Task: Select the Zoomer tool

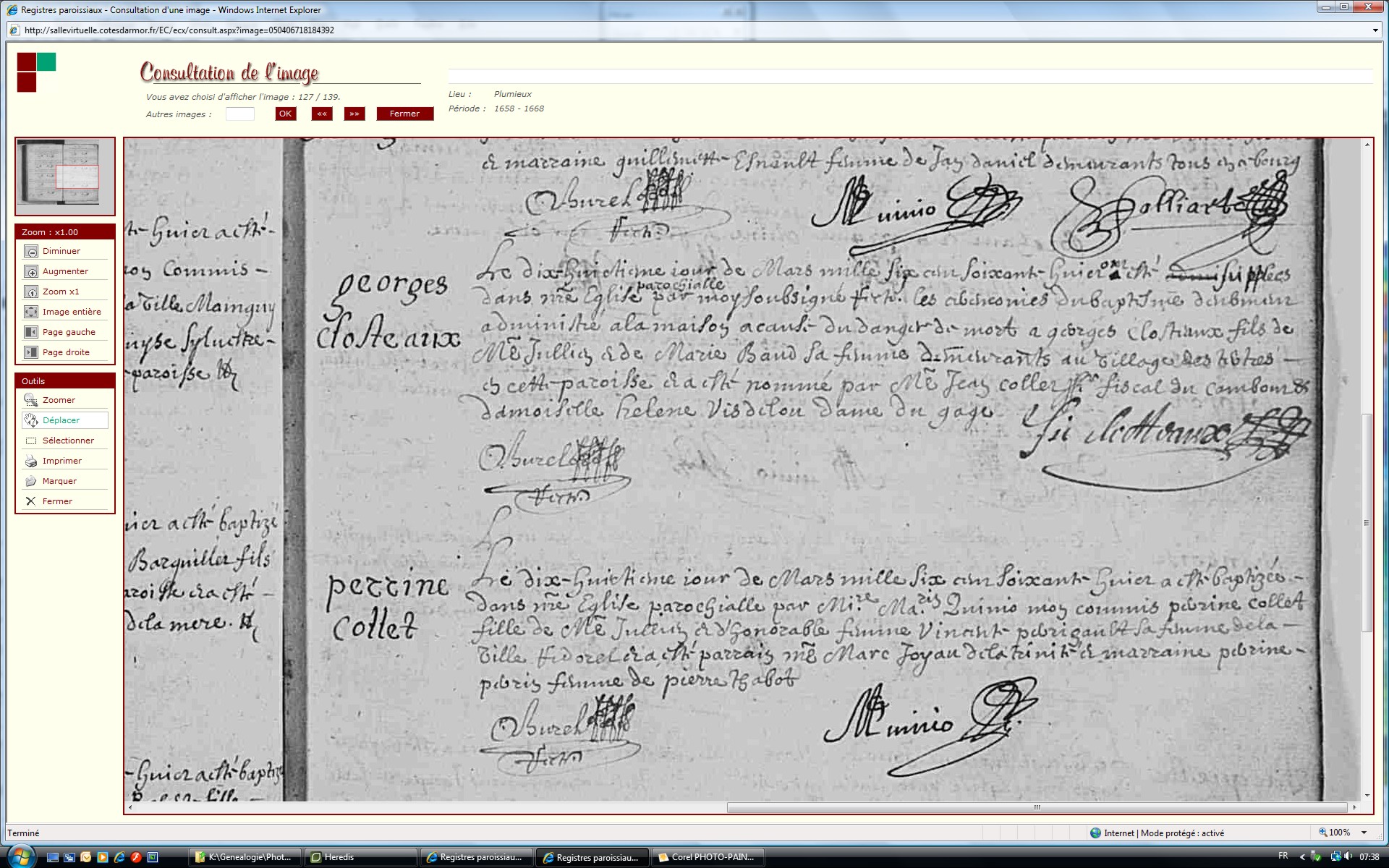Action: point(31,400)
